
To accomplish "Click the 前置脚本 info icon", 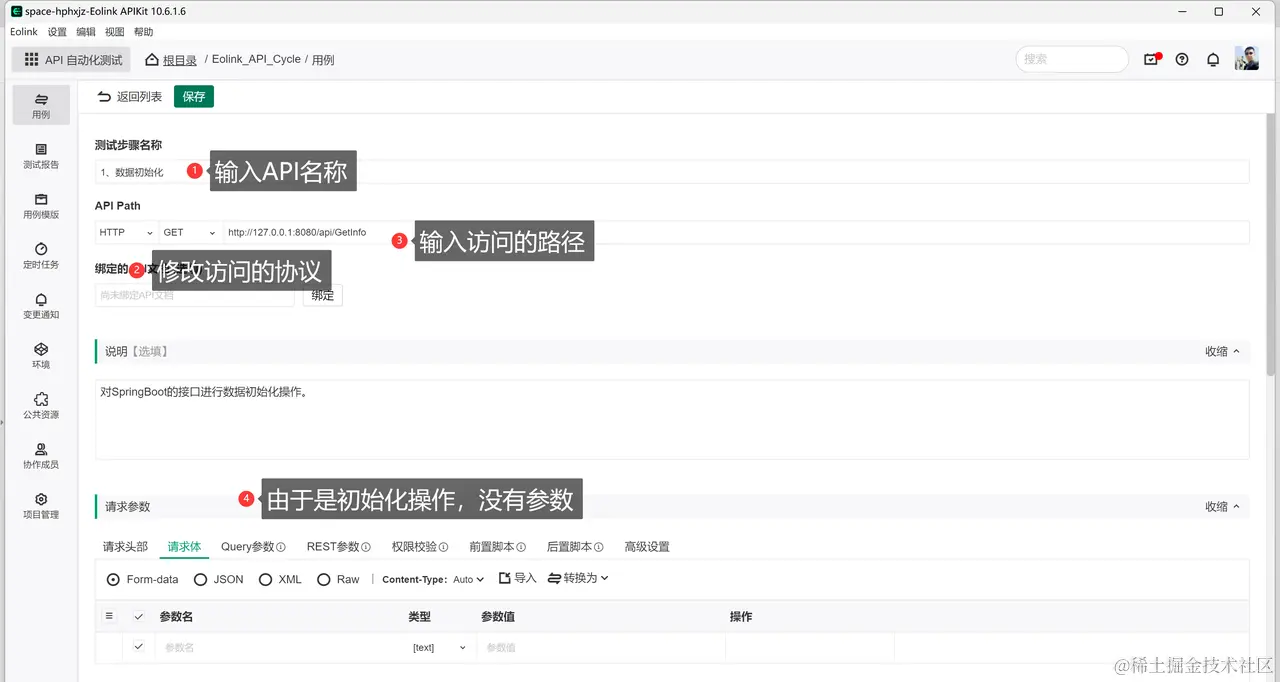I will coord(521,547).
